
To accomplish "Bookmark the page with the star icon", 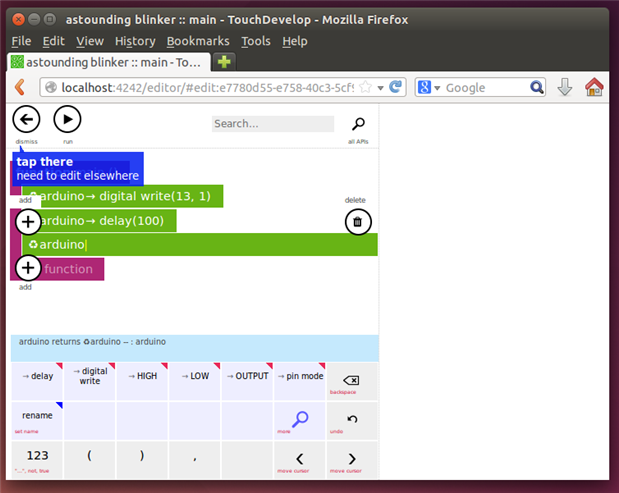I will pyautogui.click(x=366, y=87).
